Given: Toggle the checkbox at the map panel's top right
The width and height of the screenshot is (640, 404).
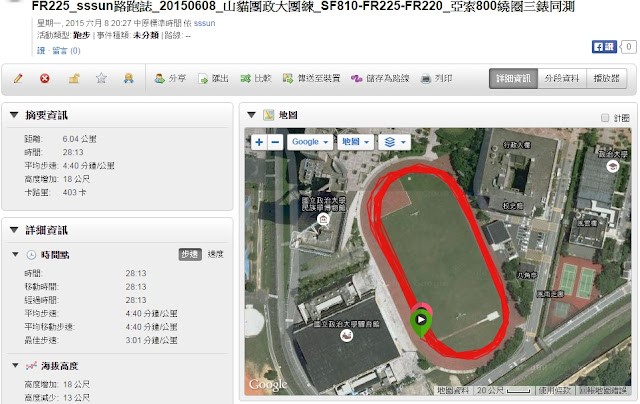Looking at the screenshot, I should point(605,118).
